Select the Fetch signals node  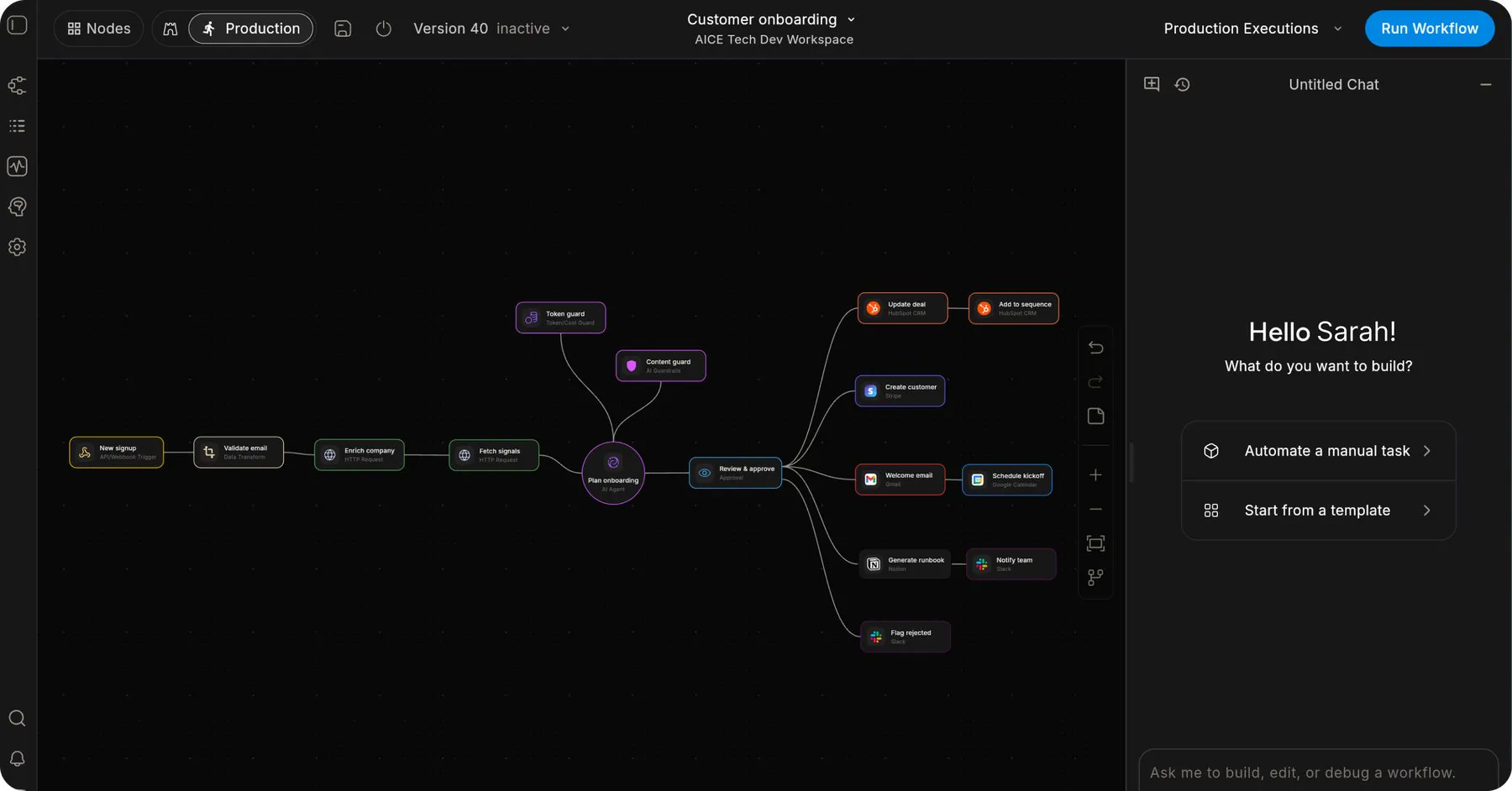494,455
